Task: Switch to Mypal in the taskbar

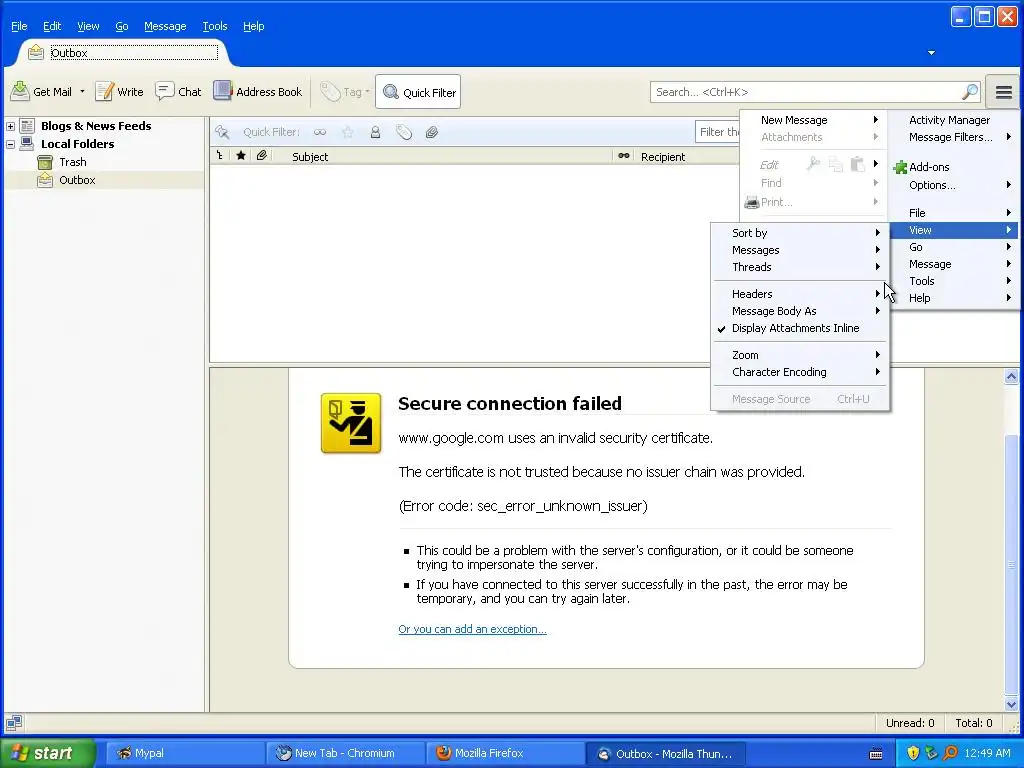Action: [x=184, y=754]
